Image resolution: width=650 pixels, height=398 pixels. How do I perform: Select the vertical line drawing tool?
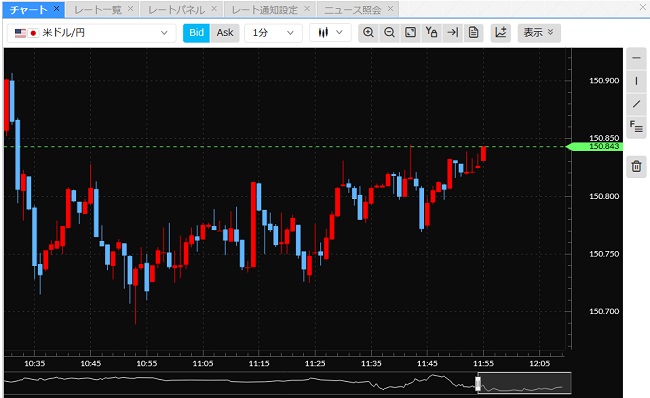click(636, 81)
